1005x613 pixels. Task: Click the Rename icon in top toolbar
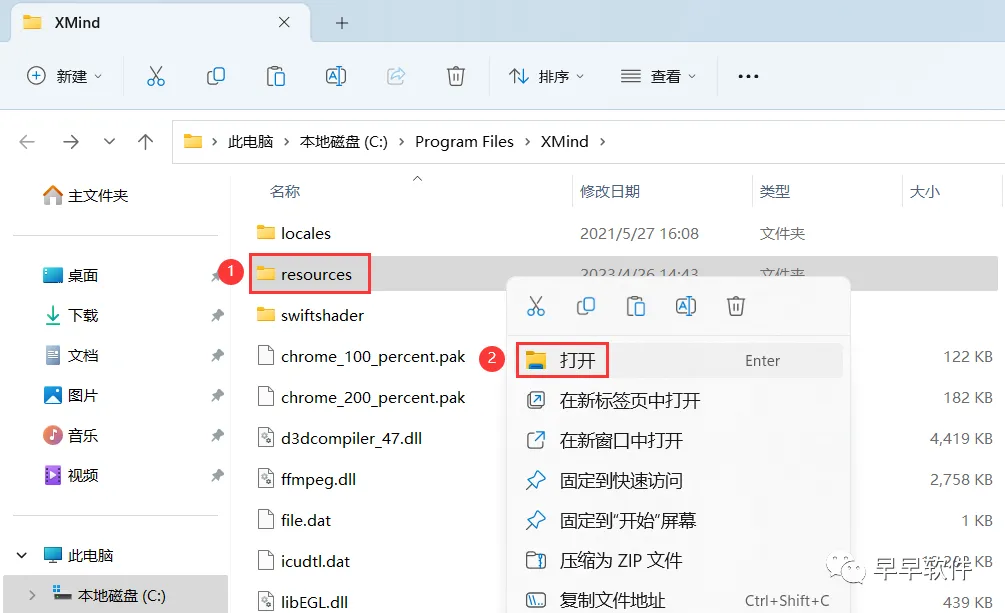coord(336,76)
